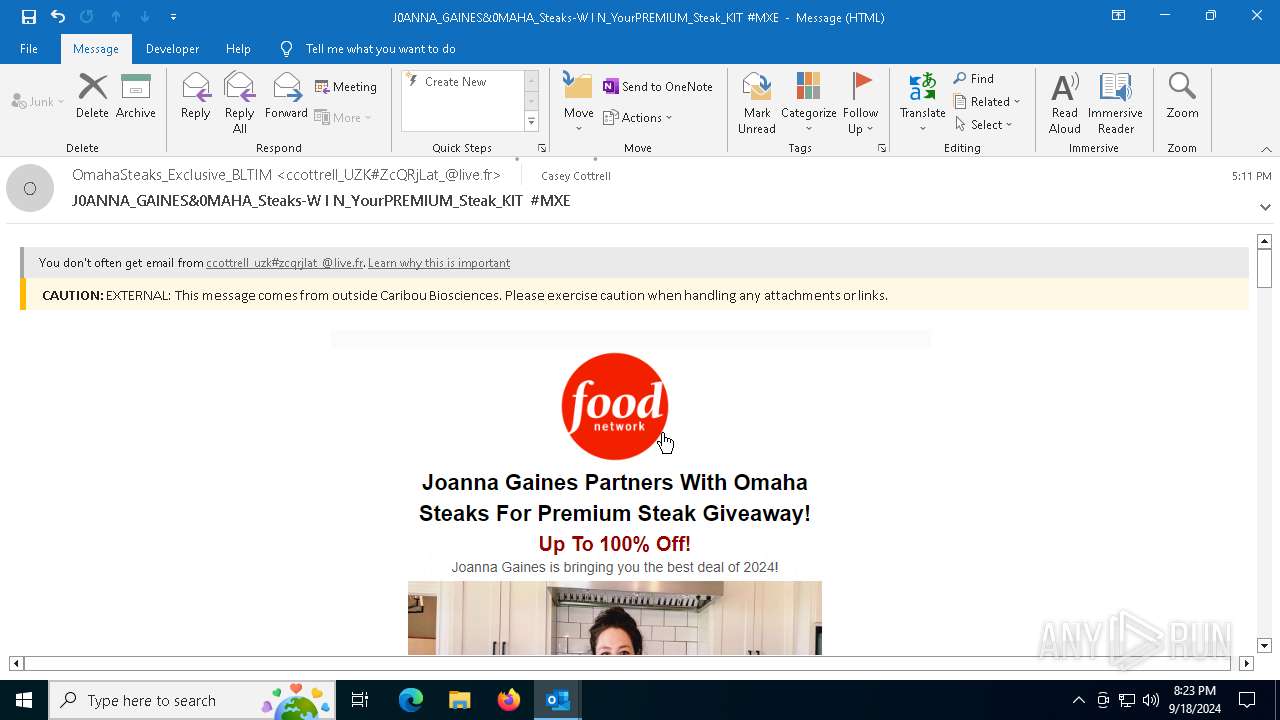Open the Select dropdown
The image size is (1280, 720).
(984, 125)
